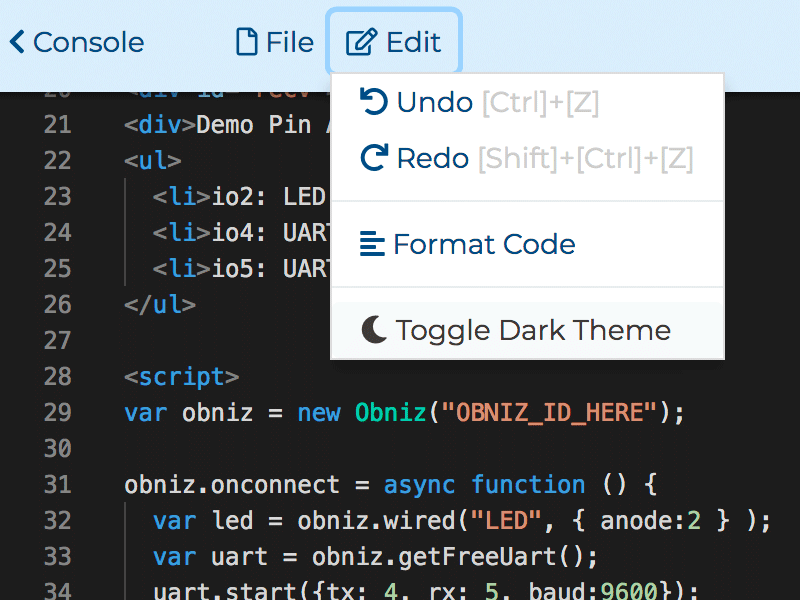This screenshot has height=600, width=800.
Task: Click the File document icon
Action: pyautogui.click(x=246, y=41)
